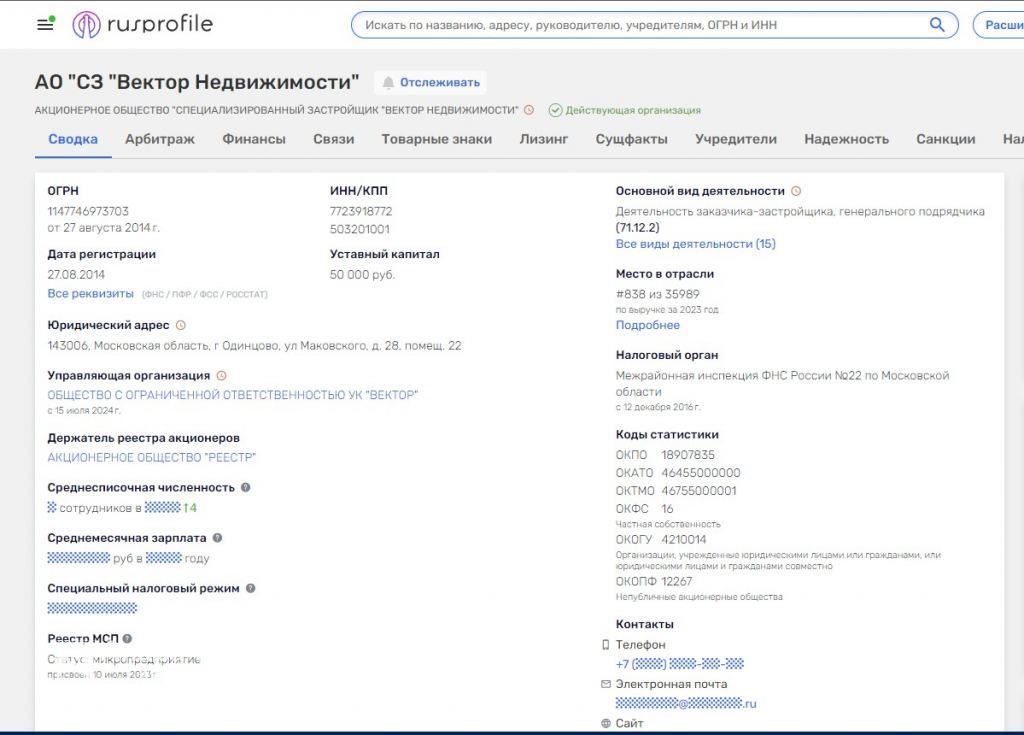
Task: Click the envelope icon next to Электронная почта
Action: [x=605, y=684]
